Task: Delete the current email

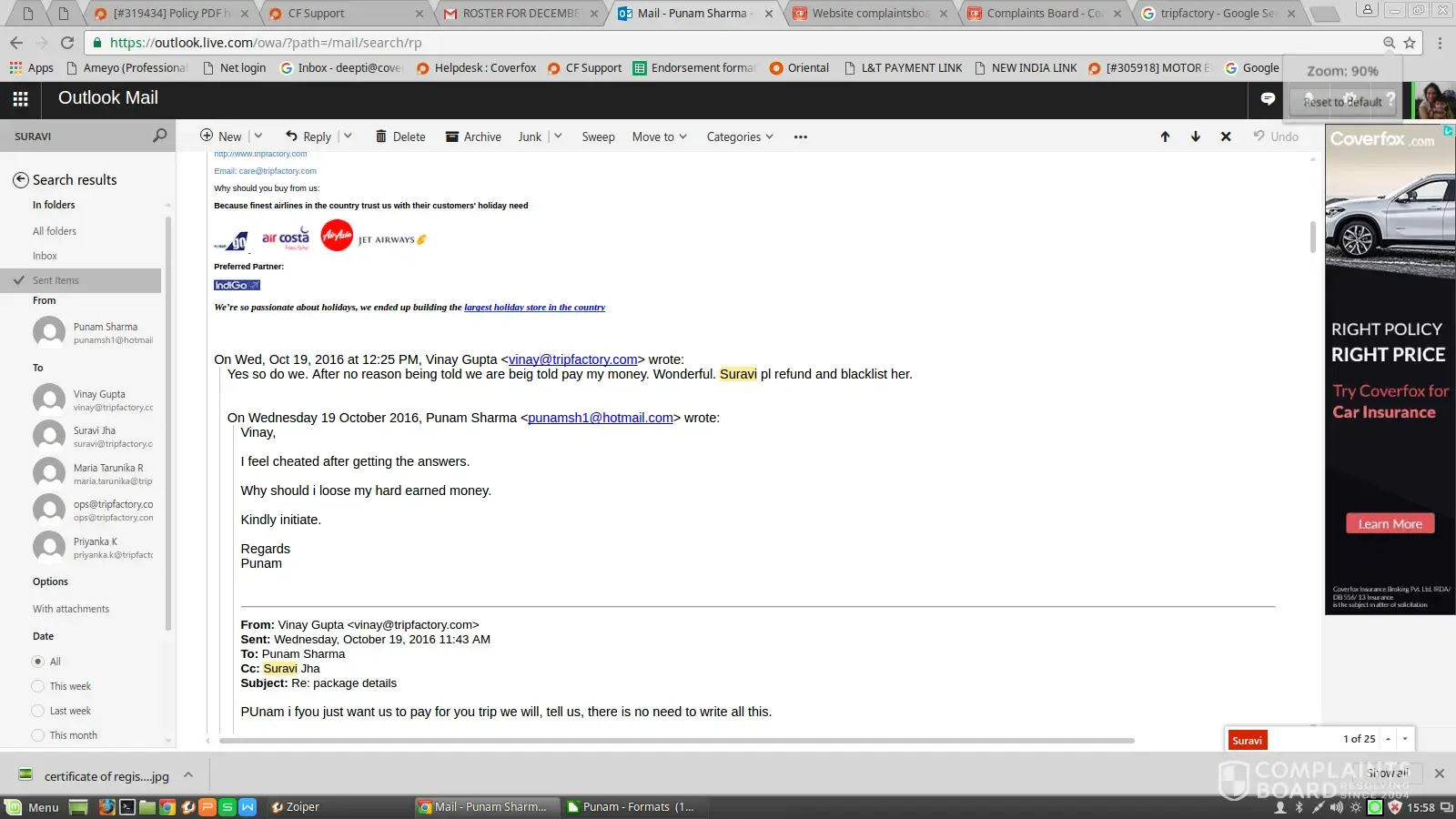Action: (x=400, y=136)
